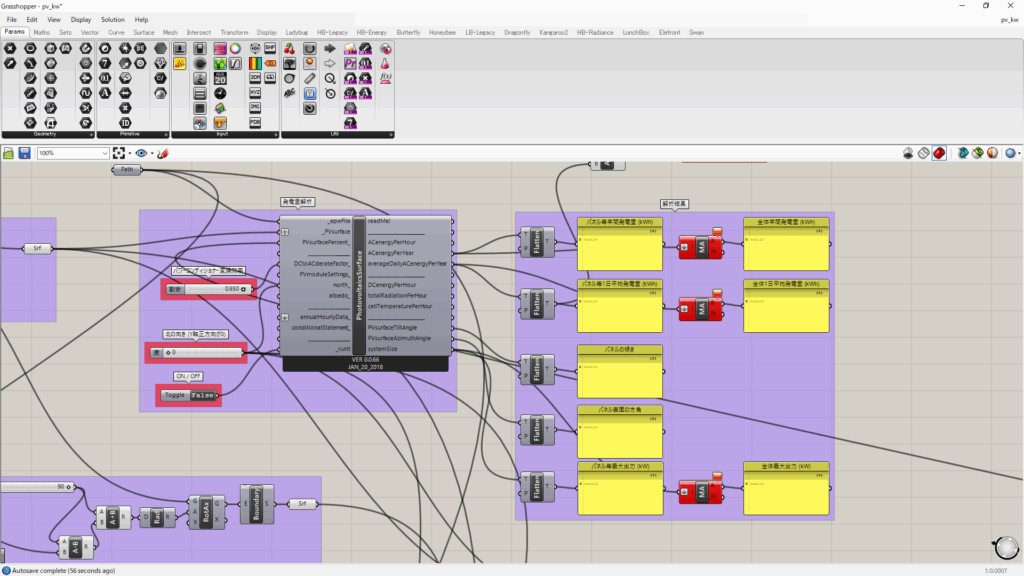Image resolution: width=1024 pixels, height=576 pixels.
Task: Toggle the preview eye icon in canvas toolbar
Action: click(x=141, y=153)
